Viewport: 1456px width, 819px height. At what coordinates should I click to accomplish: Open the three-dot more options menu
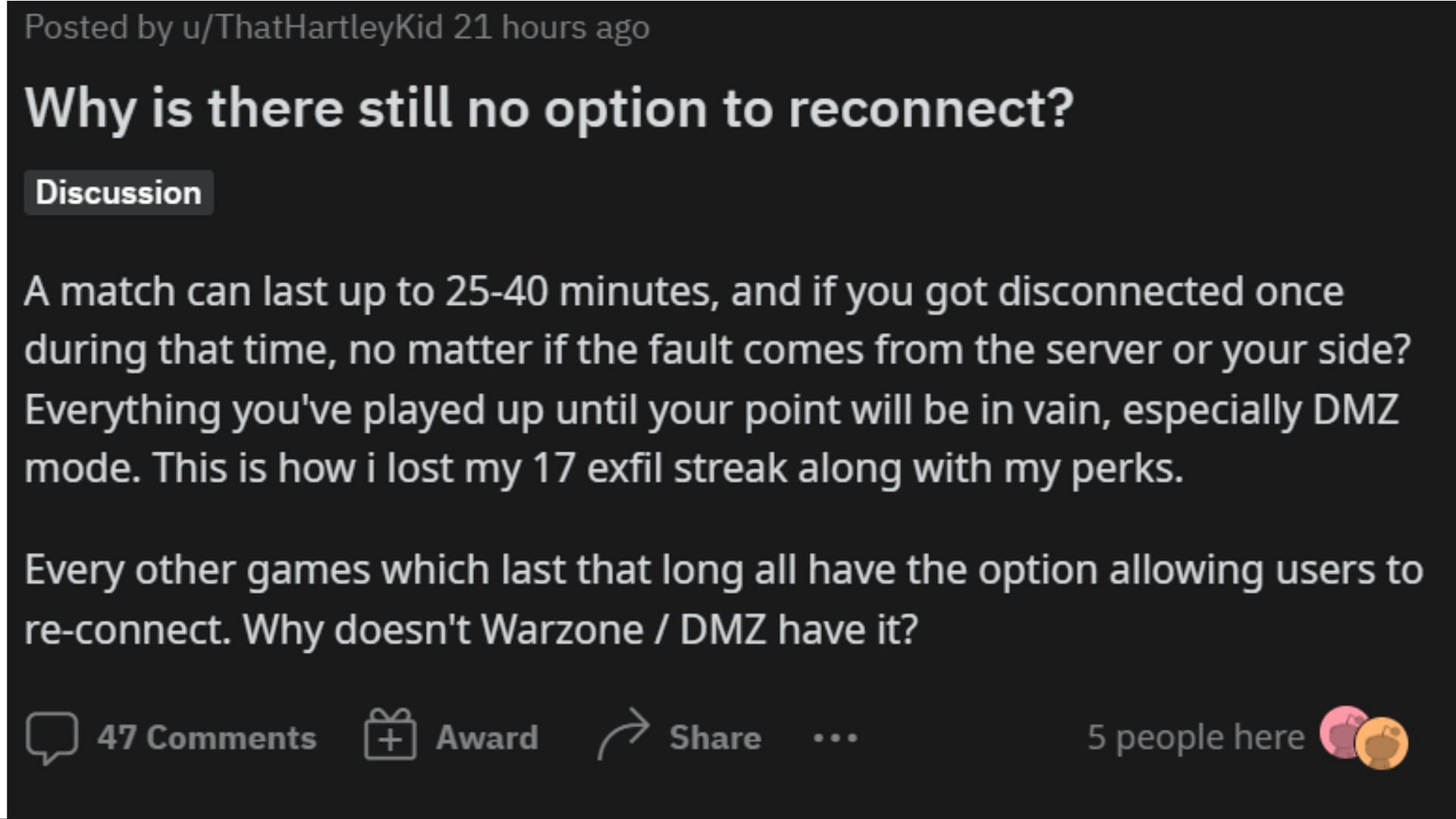coord(835,737)
